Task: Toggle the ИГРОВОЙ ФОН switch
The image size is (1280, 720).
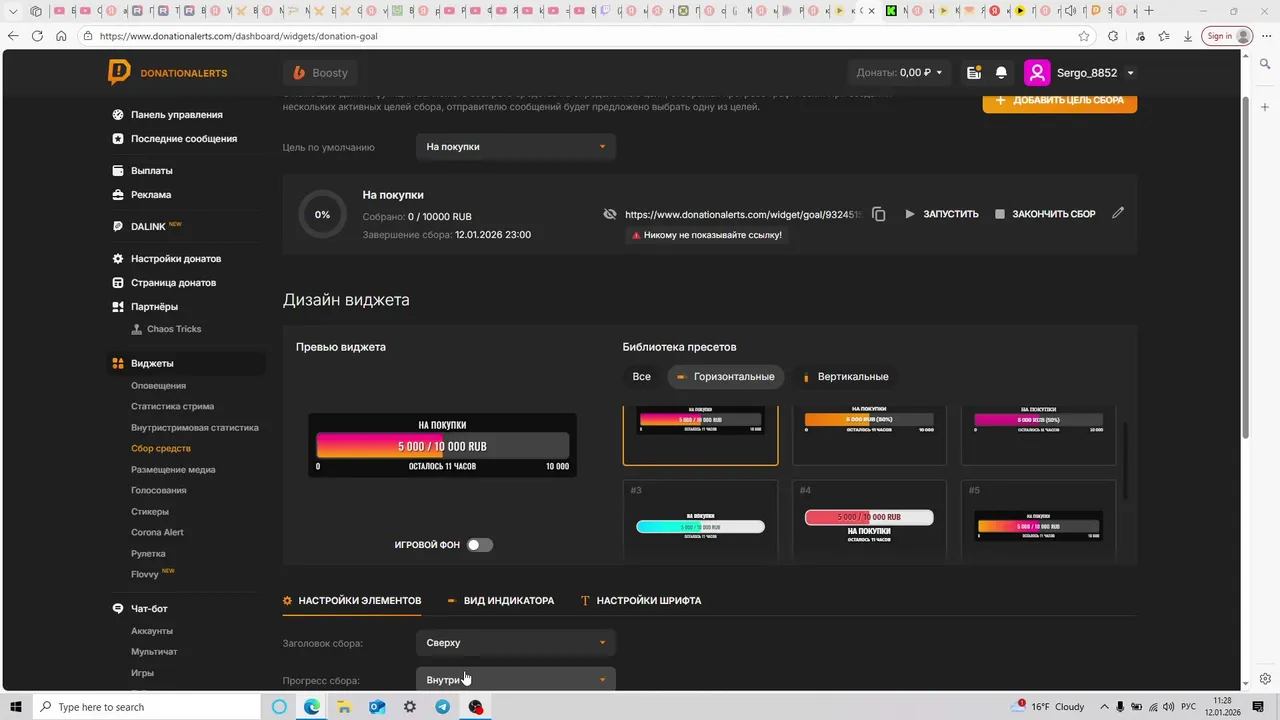Action: click(480, 545)
